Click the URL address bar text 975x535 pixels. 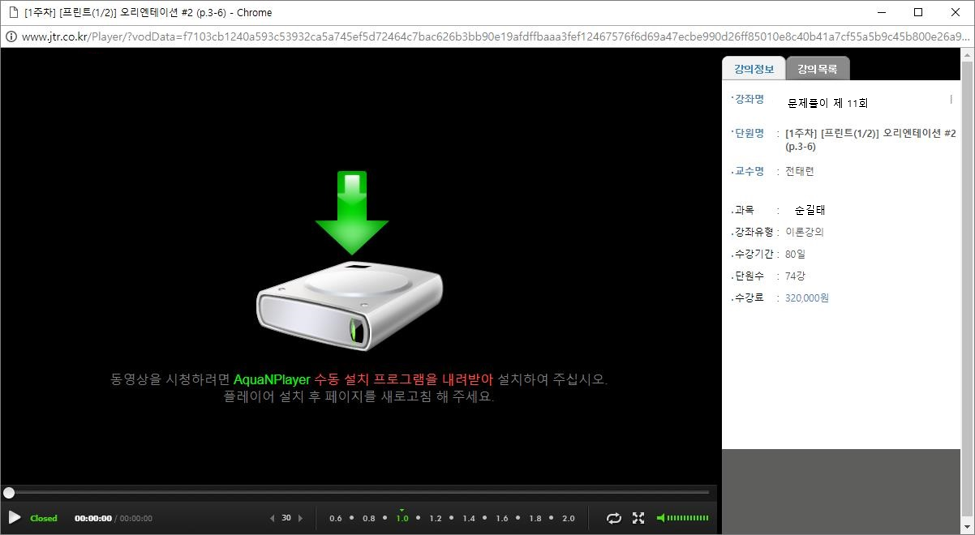[x=495, y=37]
